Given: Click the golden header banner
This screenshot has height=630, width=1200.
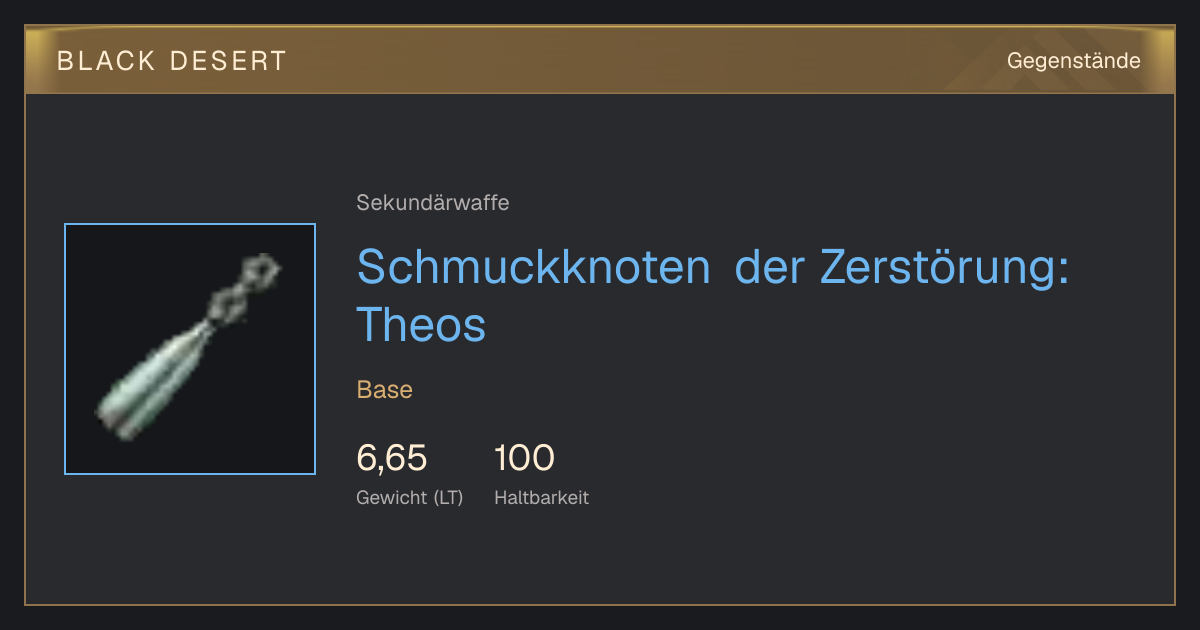Looking at the screenshot, I should point(600,60).
